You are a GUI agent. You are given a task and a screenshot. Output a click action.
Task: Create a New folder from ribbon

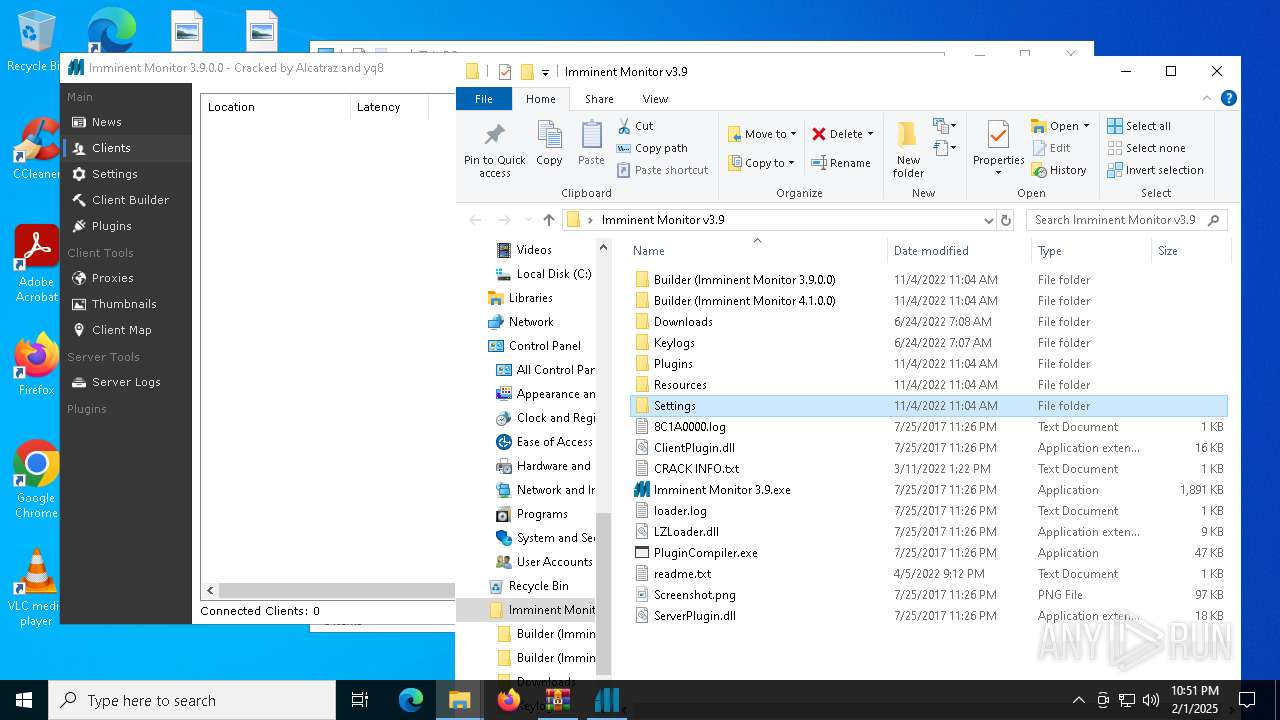click(908, 150)
